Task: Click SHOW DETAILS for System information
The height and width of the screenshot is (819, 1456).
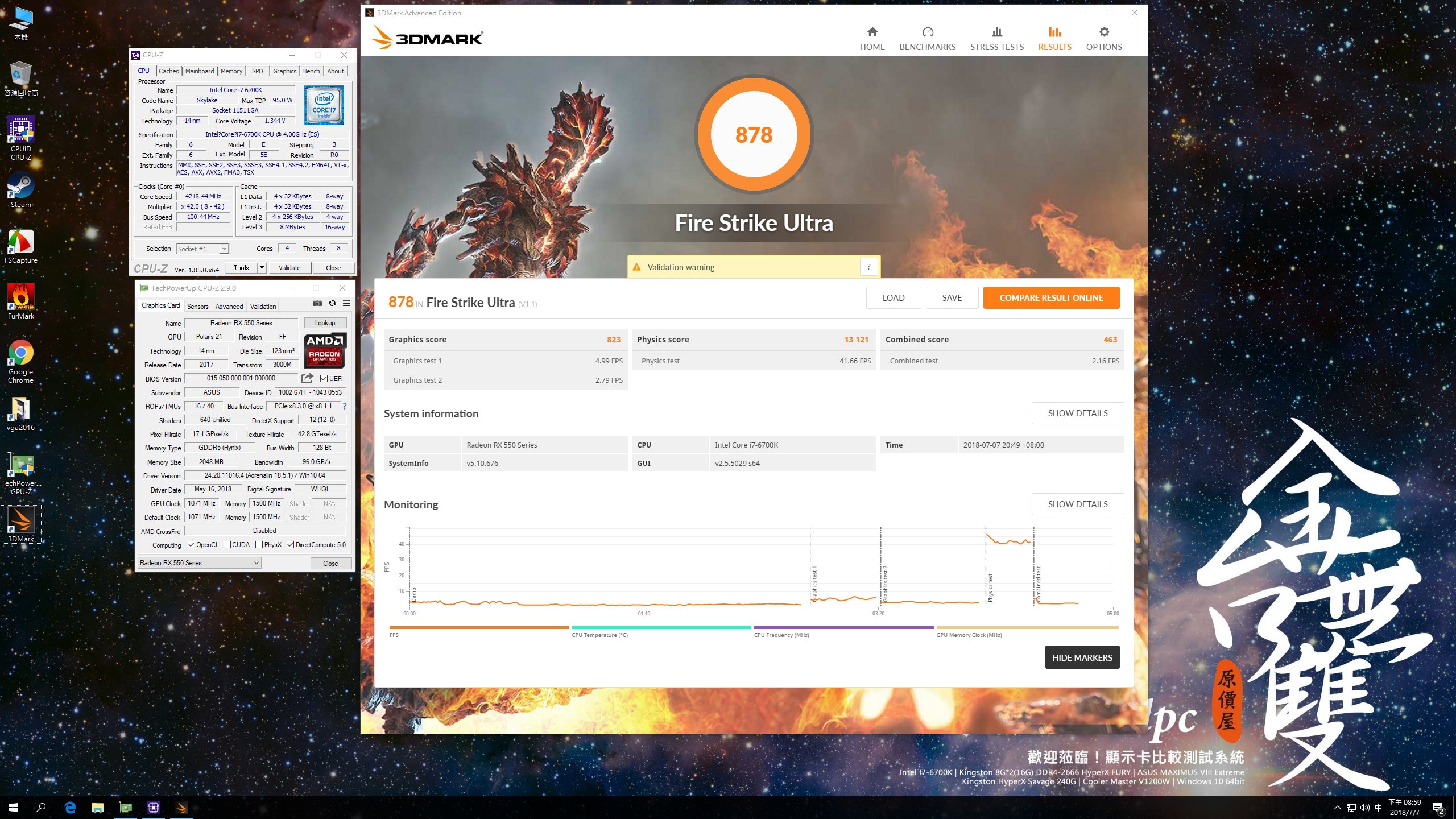Action: click(1077, 413)
